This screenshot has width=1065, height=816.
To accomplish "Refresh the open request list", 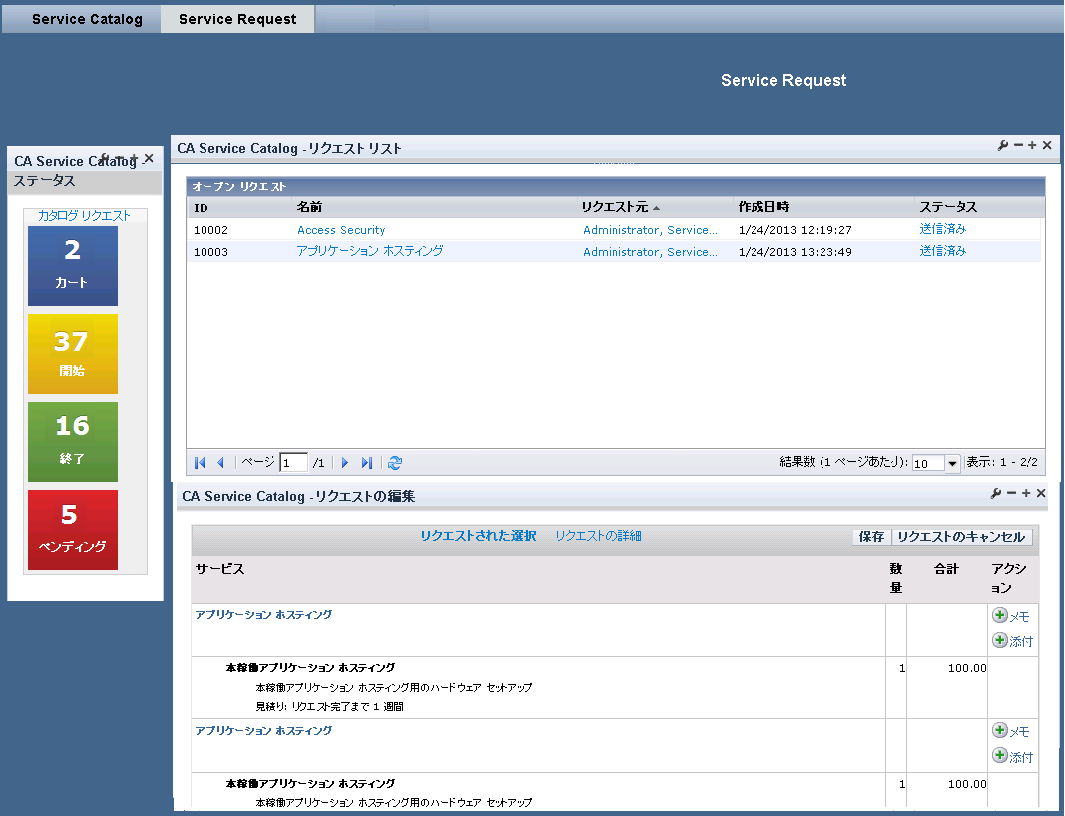I will pos(395,462).
